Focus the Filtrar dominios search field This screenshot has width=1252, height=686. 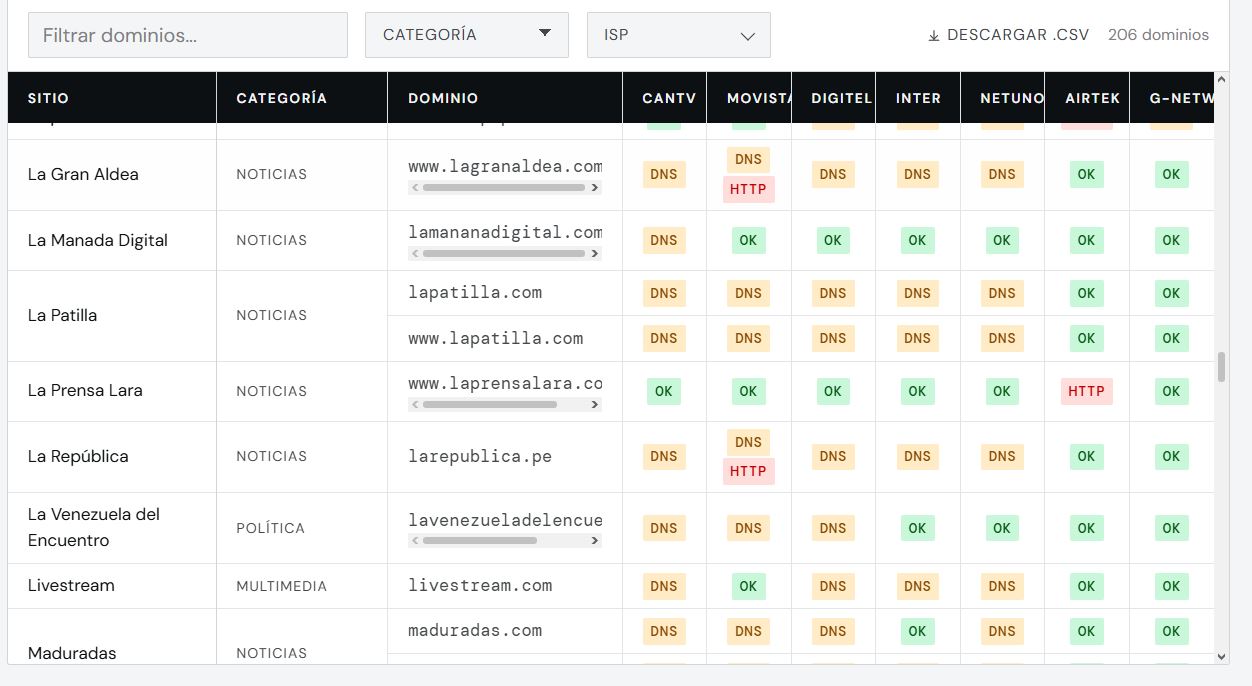[x=187, y=35]
